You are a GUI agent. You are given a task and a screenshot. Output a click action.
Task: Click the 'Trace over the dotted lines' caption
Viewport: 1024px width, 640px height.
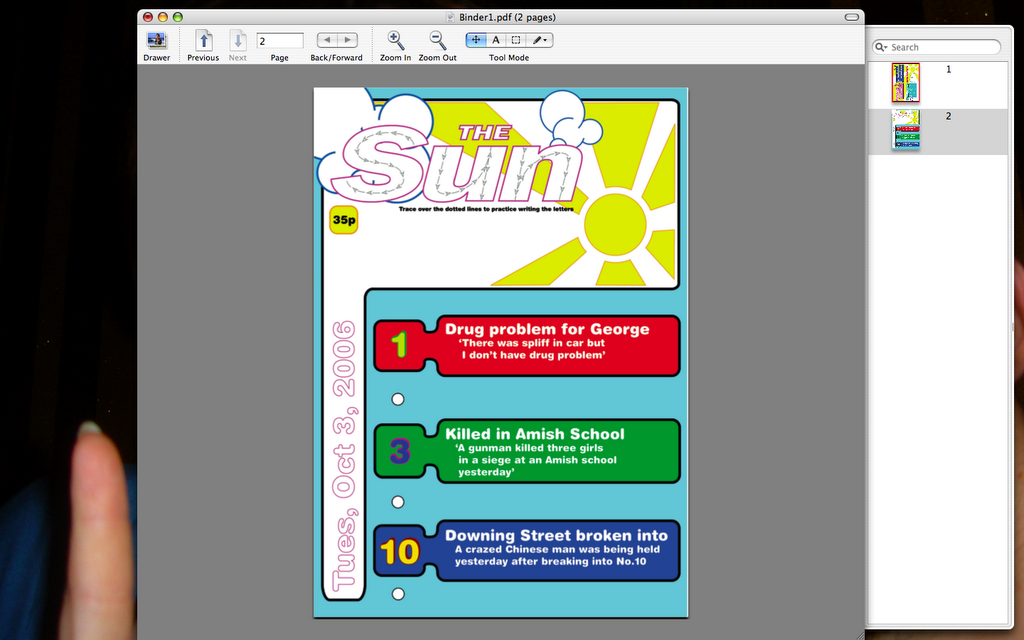pos(486,209)
